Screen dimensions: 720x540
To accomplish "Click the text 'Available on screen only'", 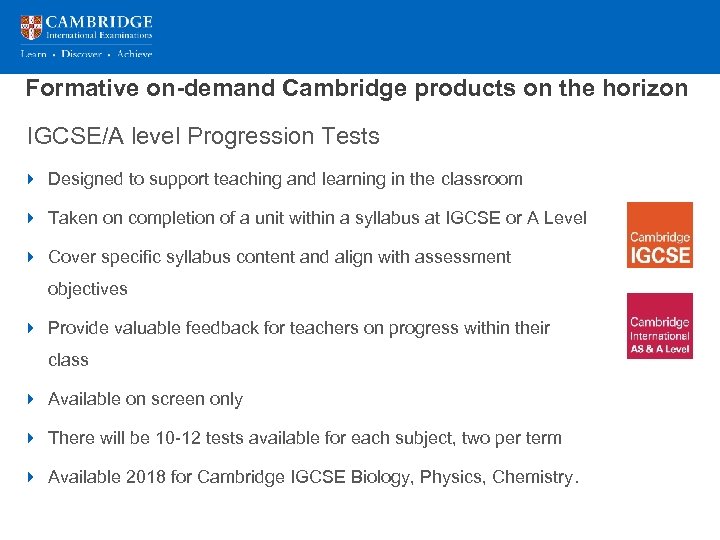I will [145, 399].
